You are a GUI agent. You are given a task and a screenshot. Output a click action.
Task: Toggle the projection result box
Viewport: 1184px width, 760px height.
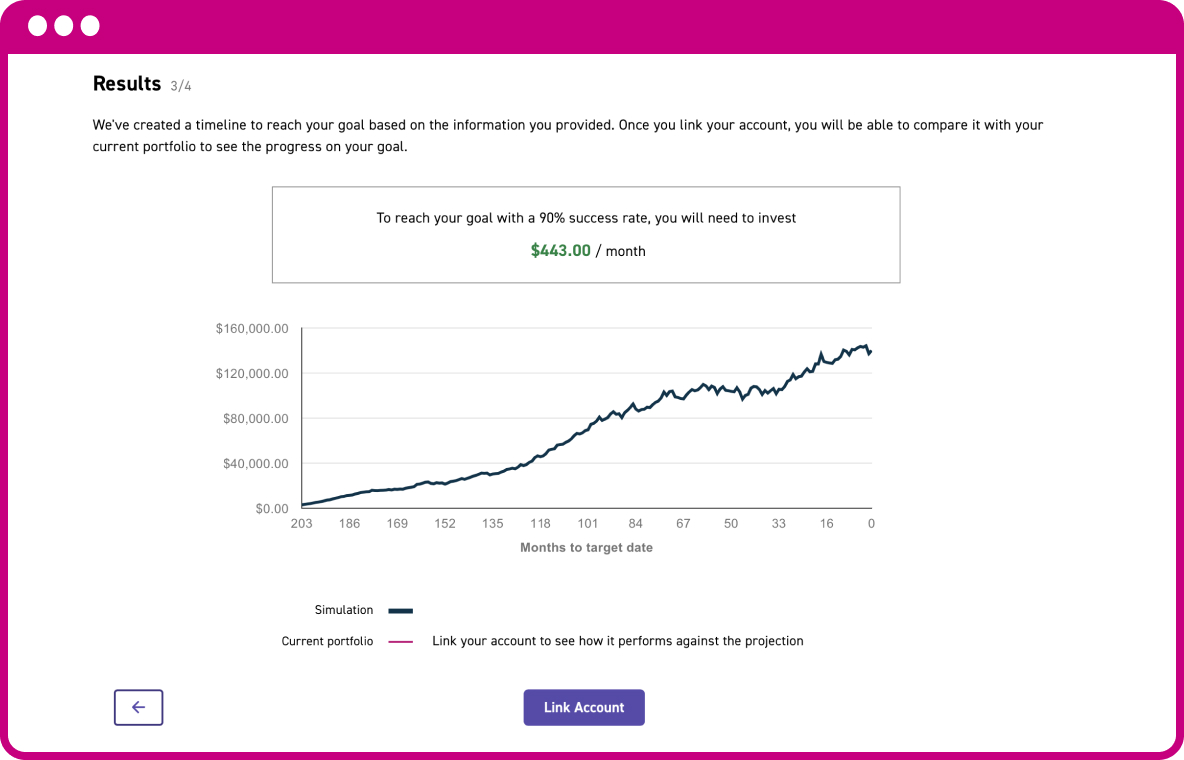tap(586, 234)
